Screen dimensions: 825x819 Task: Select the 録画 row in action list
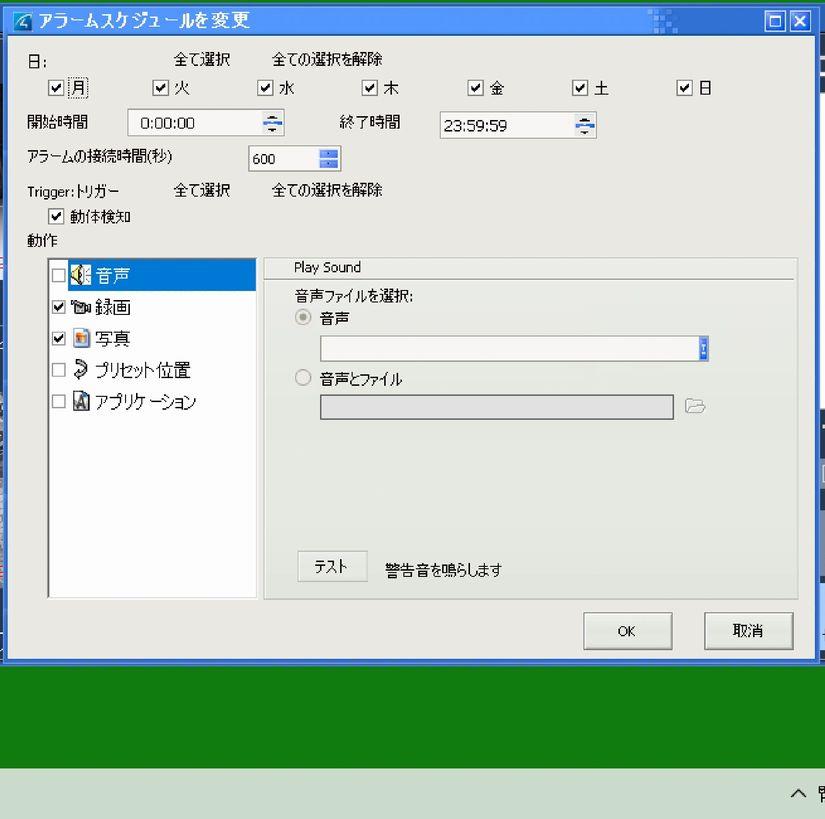click(152, 307)
